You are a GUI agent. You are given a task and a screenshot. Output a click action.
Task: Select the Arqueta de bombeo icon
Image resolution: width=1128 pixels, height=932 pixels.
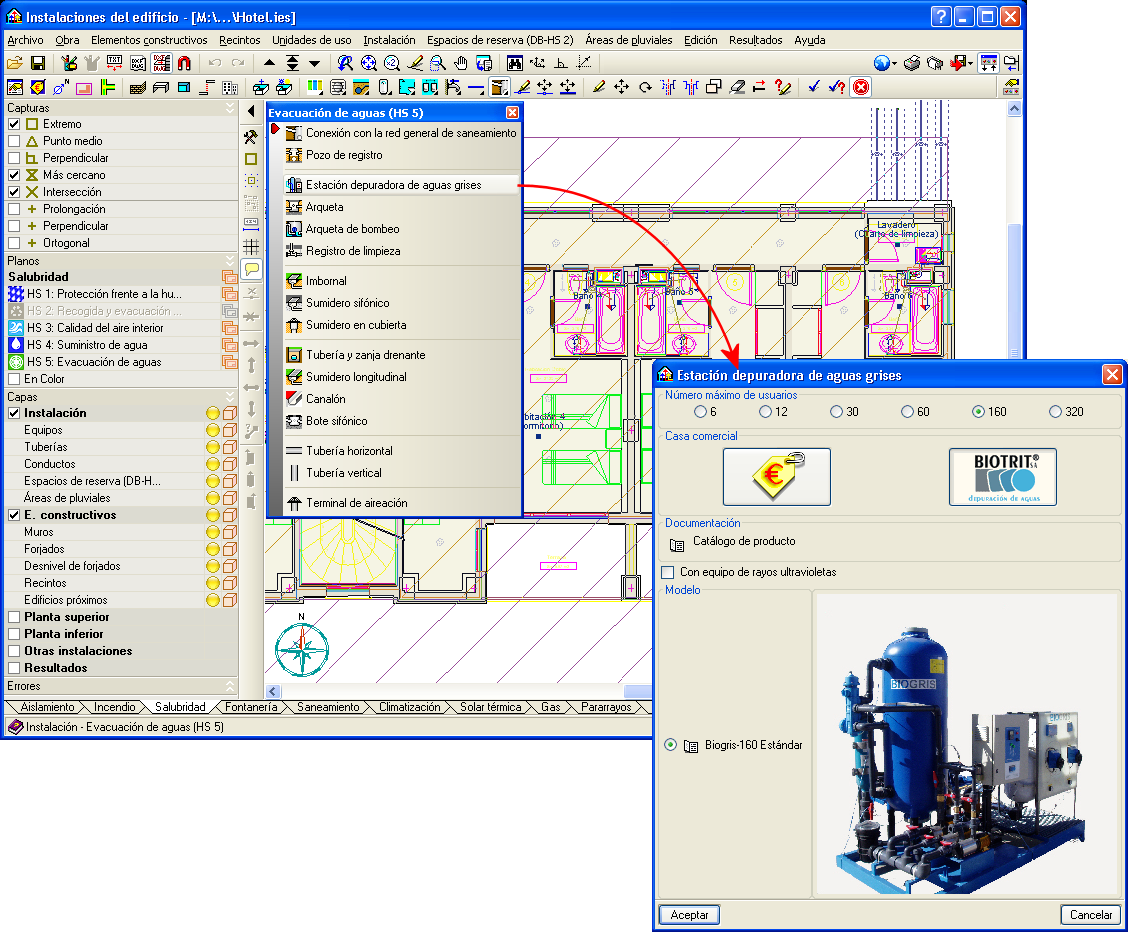294,229
